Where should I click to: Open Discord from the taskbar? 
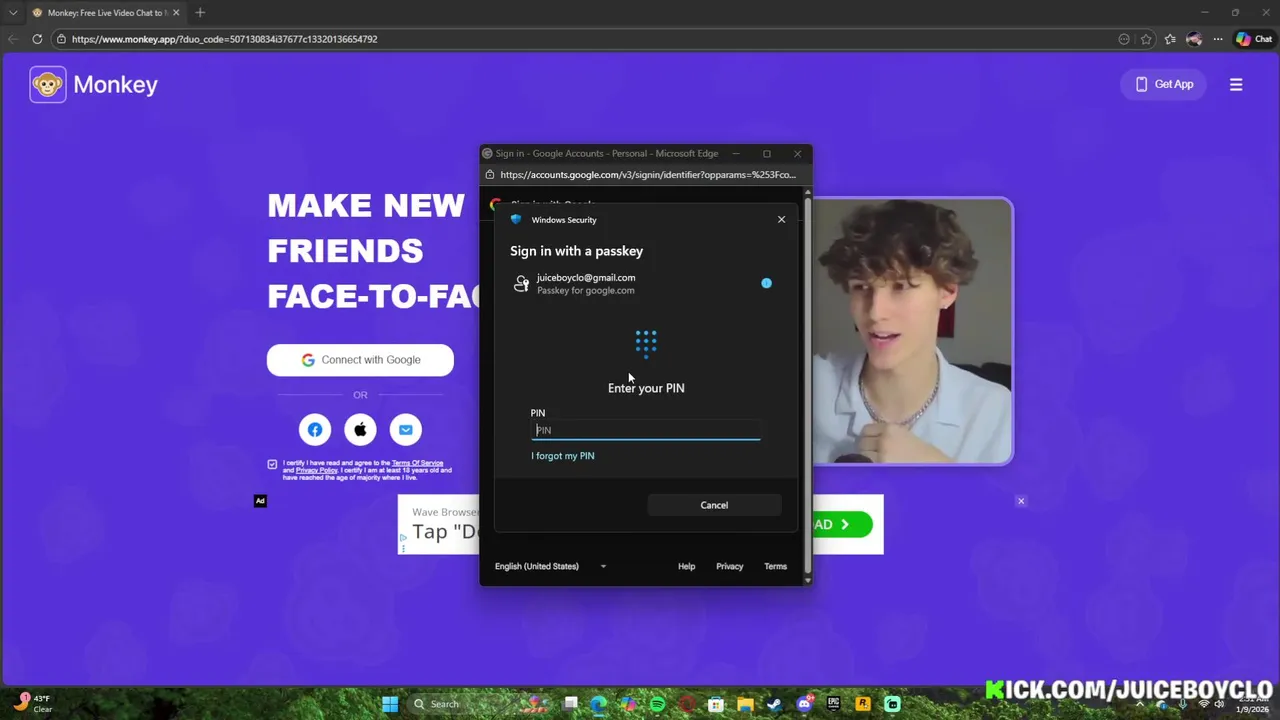click(804, 704)
